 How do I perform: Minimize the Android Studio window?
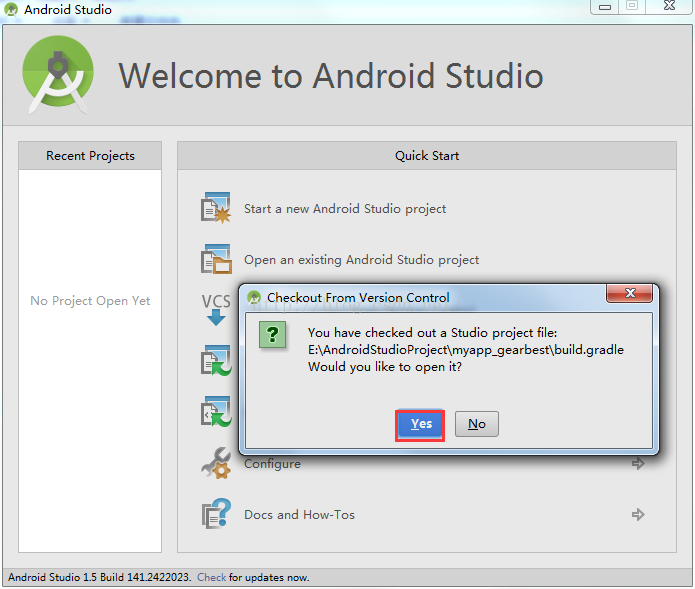pyautogui.click(x=605, y=7)
